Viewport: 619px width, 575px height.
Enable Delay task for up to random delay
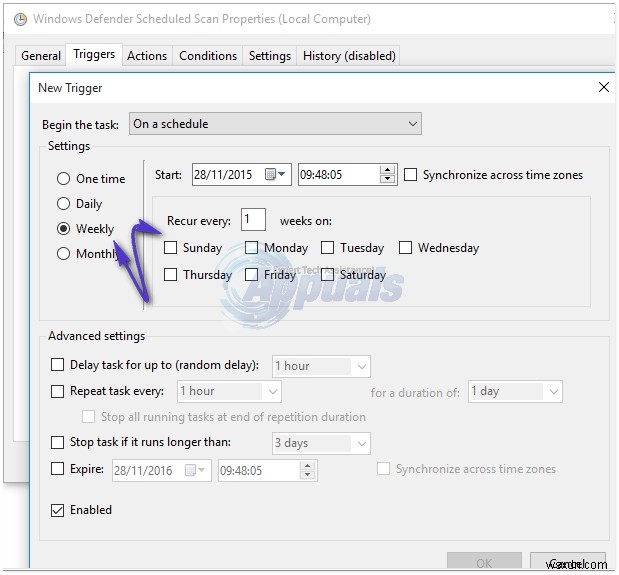click(57, 365)
